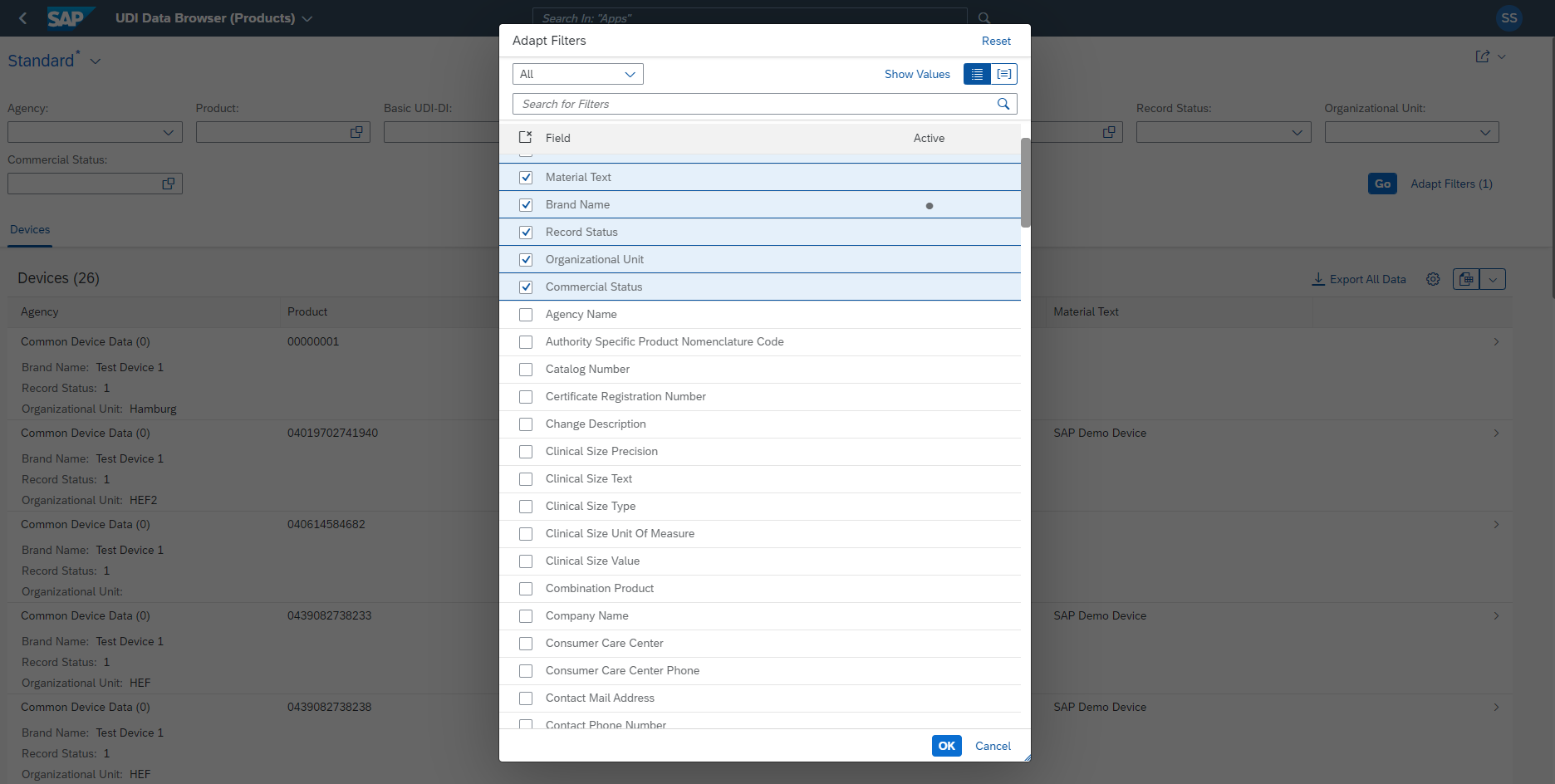Image resolution: width=1555 pixels, height=784 pixels.
Task: Click the dialog vertical scrollbar thumb
Action: pyautogui.click(x=1026, y=183)
